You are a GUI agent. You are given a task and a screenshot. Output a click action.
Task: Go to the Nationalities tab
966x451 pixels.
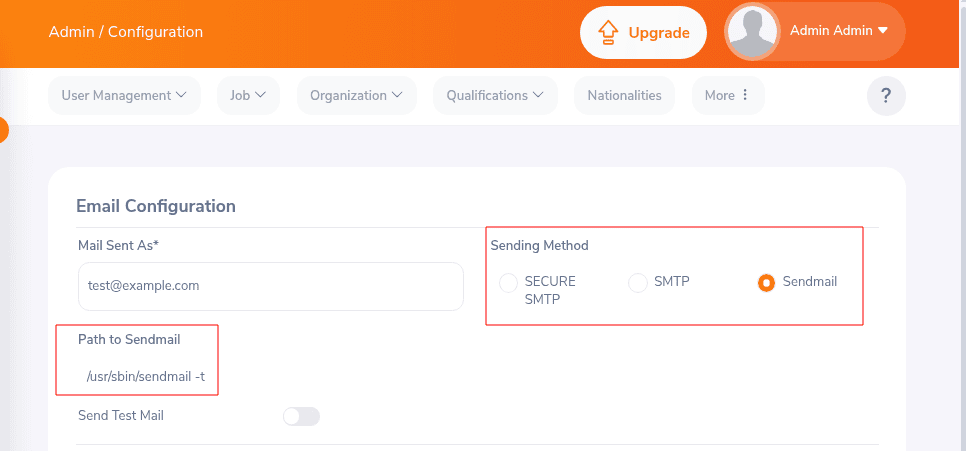pyautogui.click(x=624, y=96)
